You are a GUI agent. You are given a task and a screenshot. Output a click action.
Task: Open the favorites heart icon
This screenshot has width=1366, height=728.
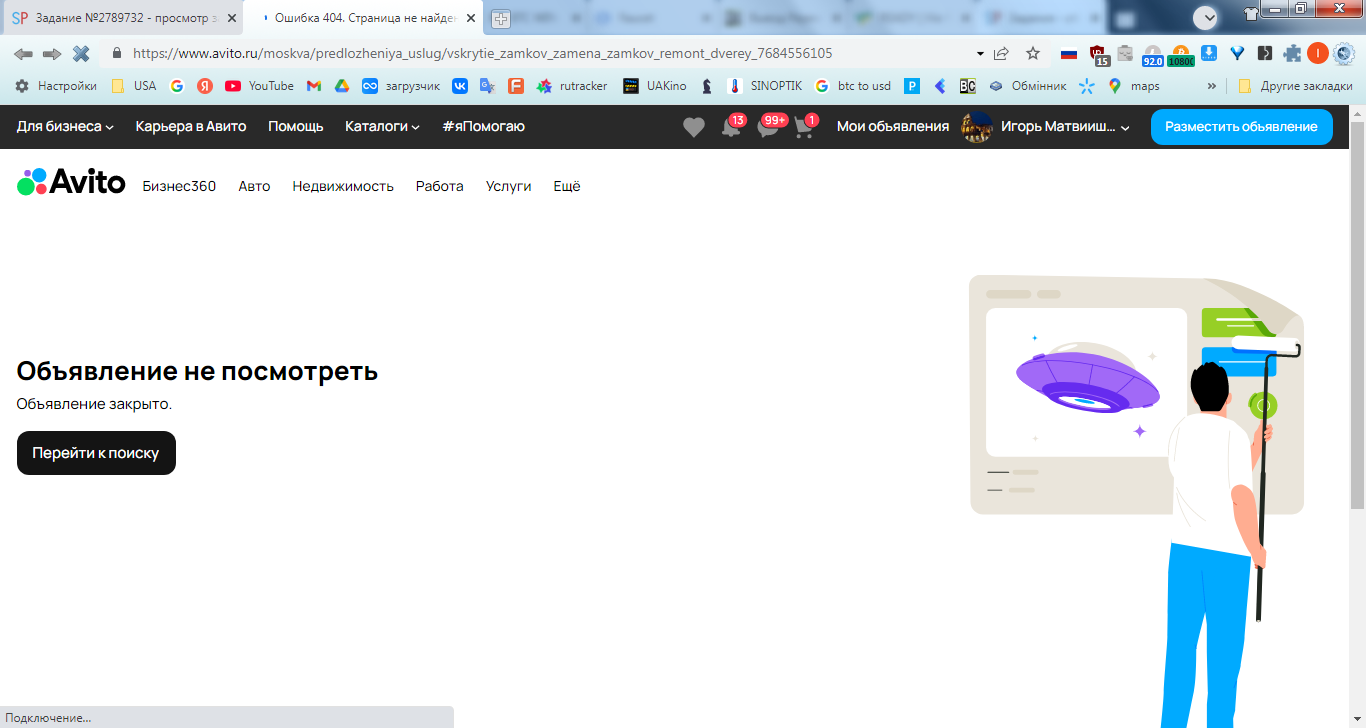693,127
